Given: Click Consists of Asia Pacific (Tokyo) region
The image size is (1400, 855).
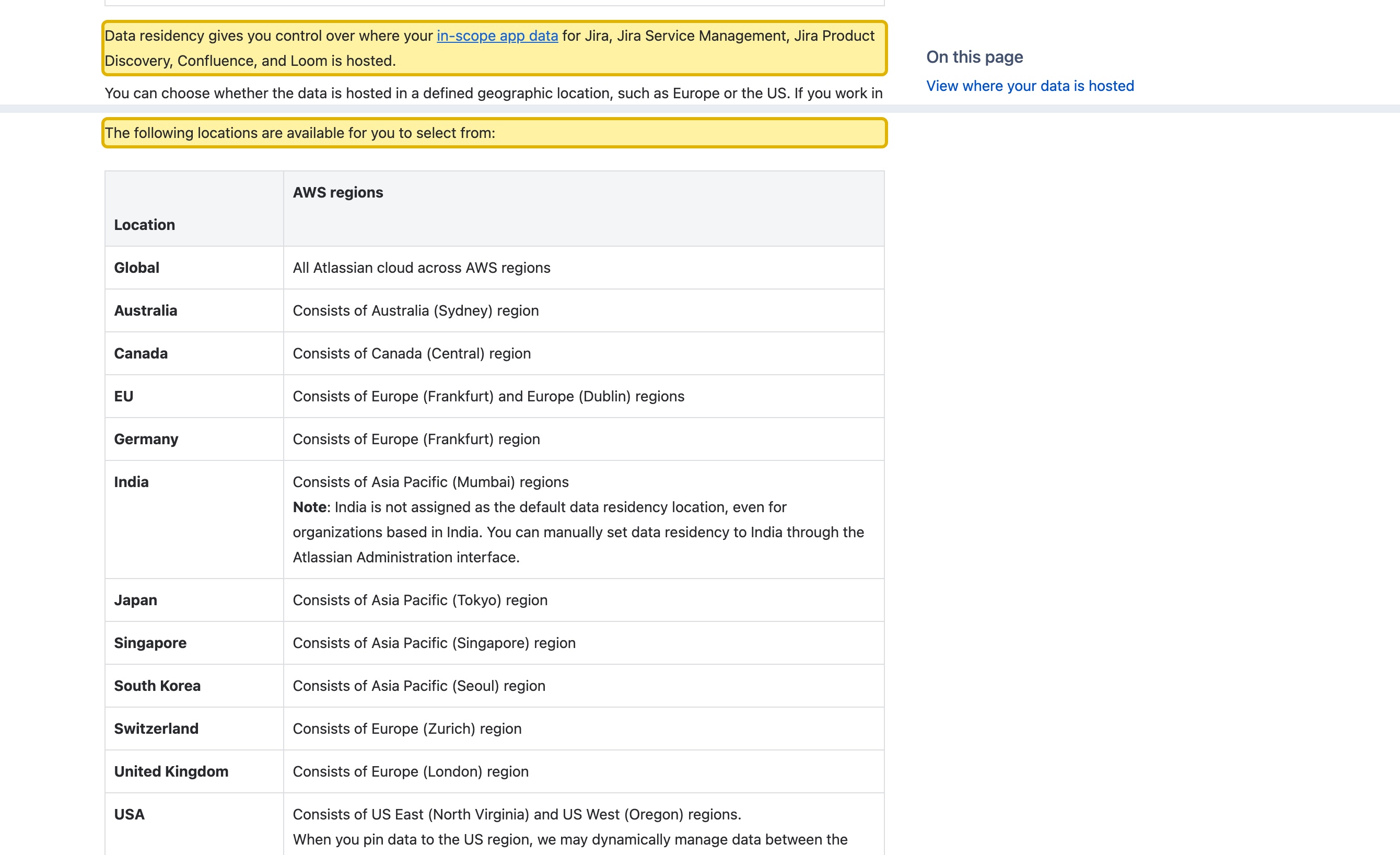Looking at the screenshot, I should (x=420, y=600).
